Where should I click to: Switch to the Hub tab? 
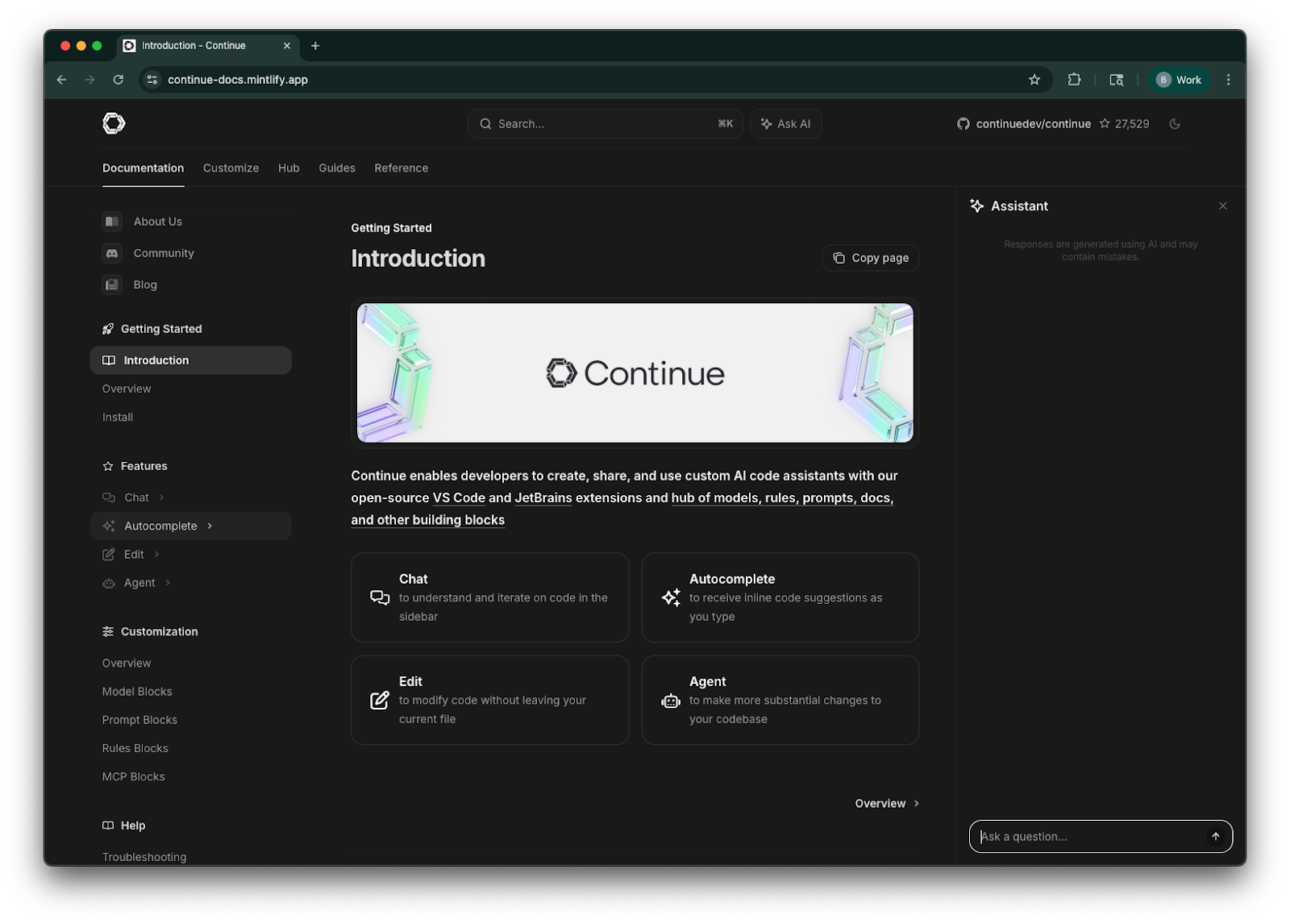pos(289,168)
